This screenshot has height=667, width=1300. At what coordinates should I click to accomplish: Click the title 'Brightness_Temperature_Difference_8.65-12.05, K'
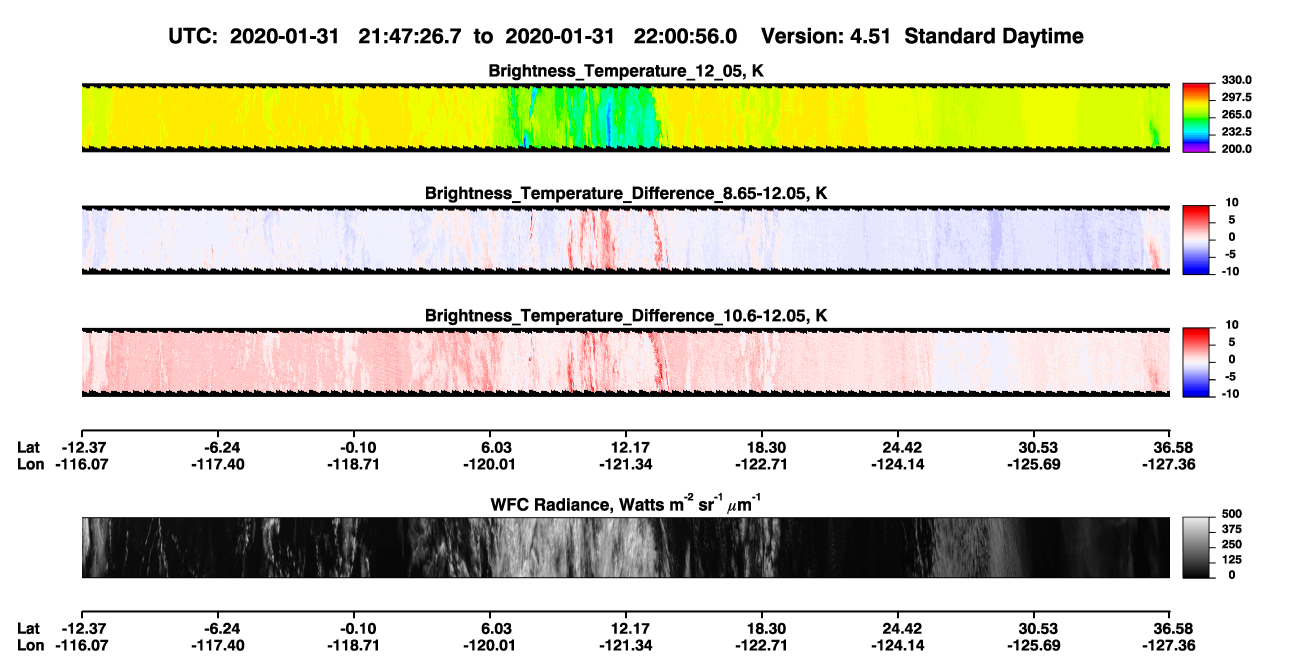(626, 193)
